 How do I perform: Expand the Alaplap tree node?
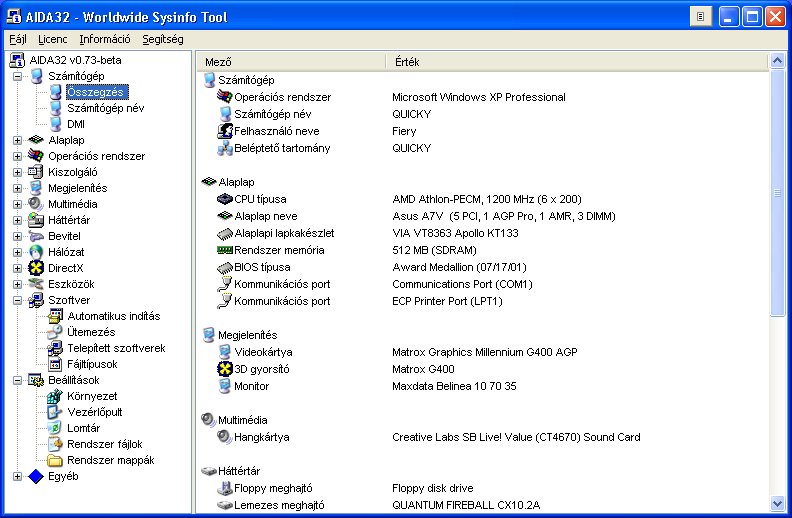click(x=18, y=140)
